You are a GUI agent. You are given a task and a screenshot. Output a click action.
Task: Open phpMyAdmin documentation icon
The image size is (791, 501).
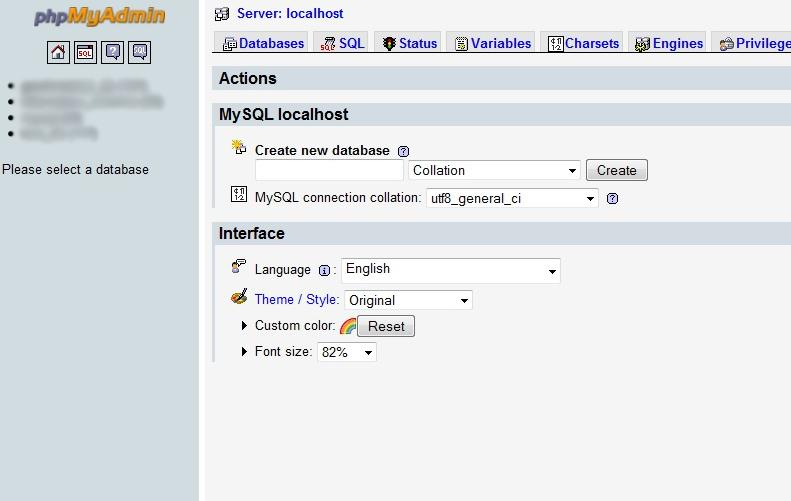pyautogui.click(x=112, y=52)
